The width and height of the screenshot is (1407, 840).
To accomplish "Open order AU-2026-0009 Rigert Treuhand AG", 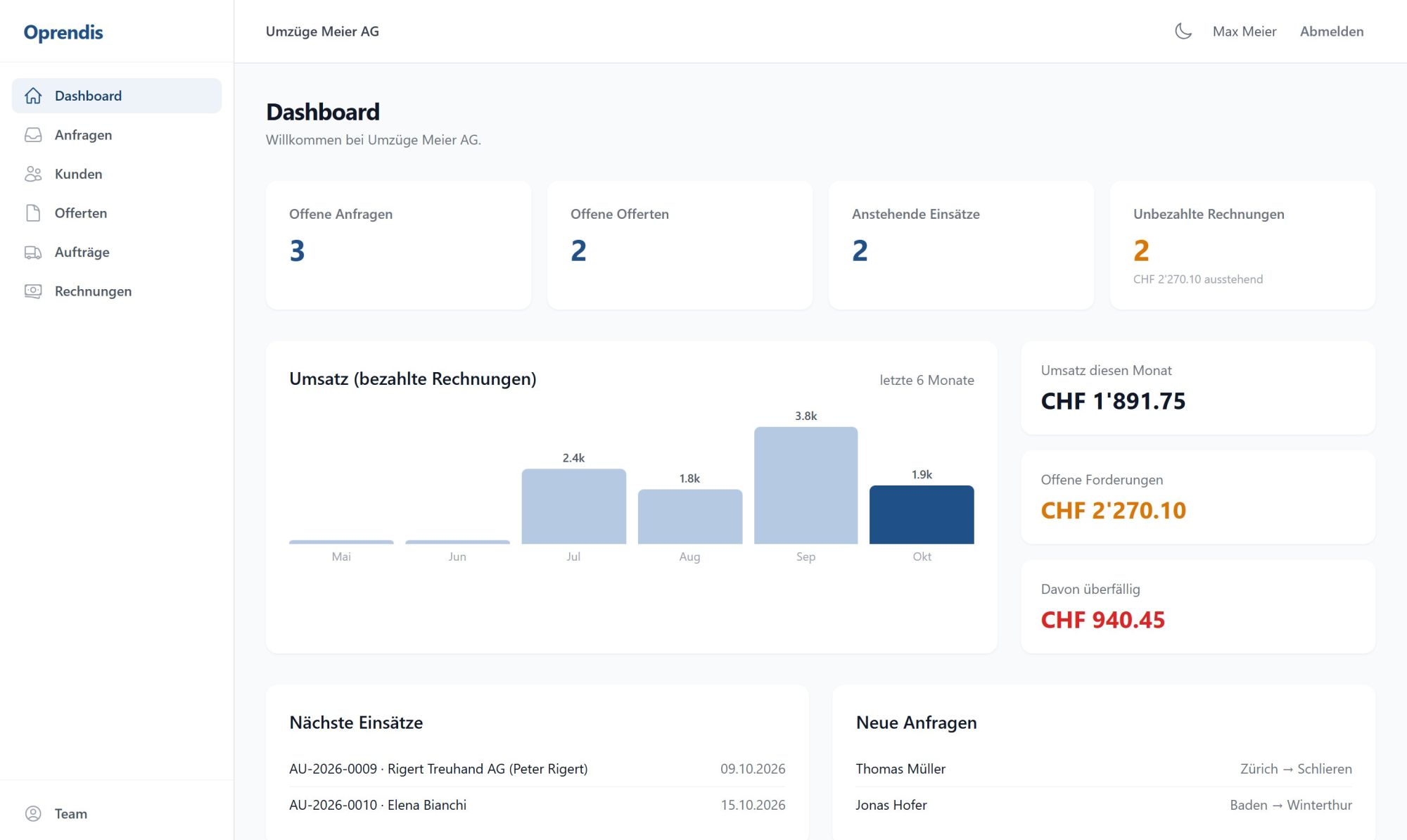I will click(x=537, y=769).
